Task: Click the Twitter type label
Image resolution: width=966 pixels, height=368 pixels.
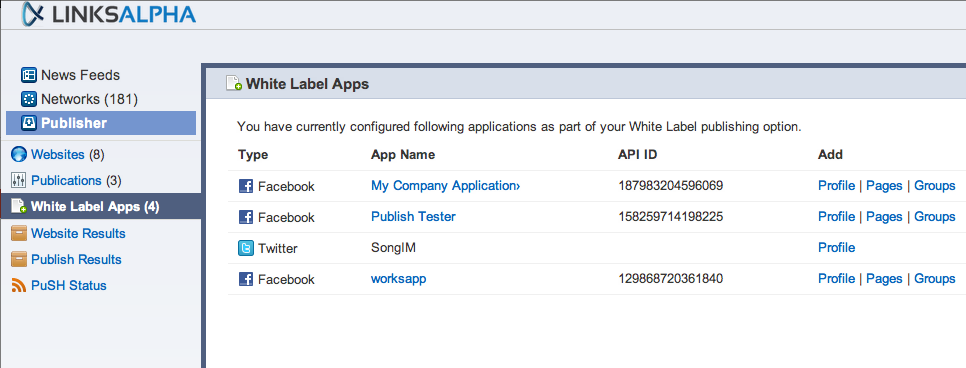Action: click(277, 248)
